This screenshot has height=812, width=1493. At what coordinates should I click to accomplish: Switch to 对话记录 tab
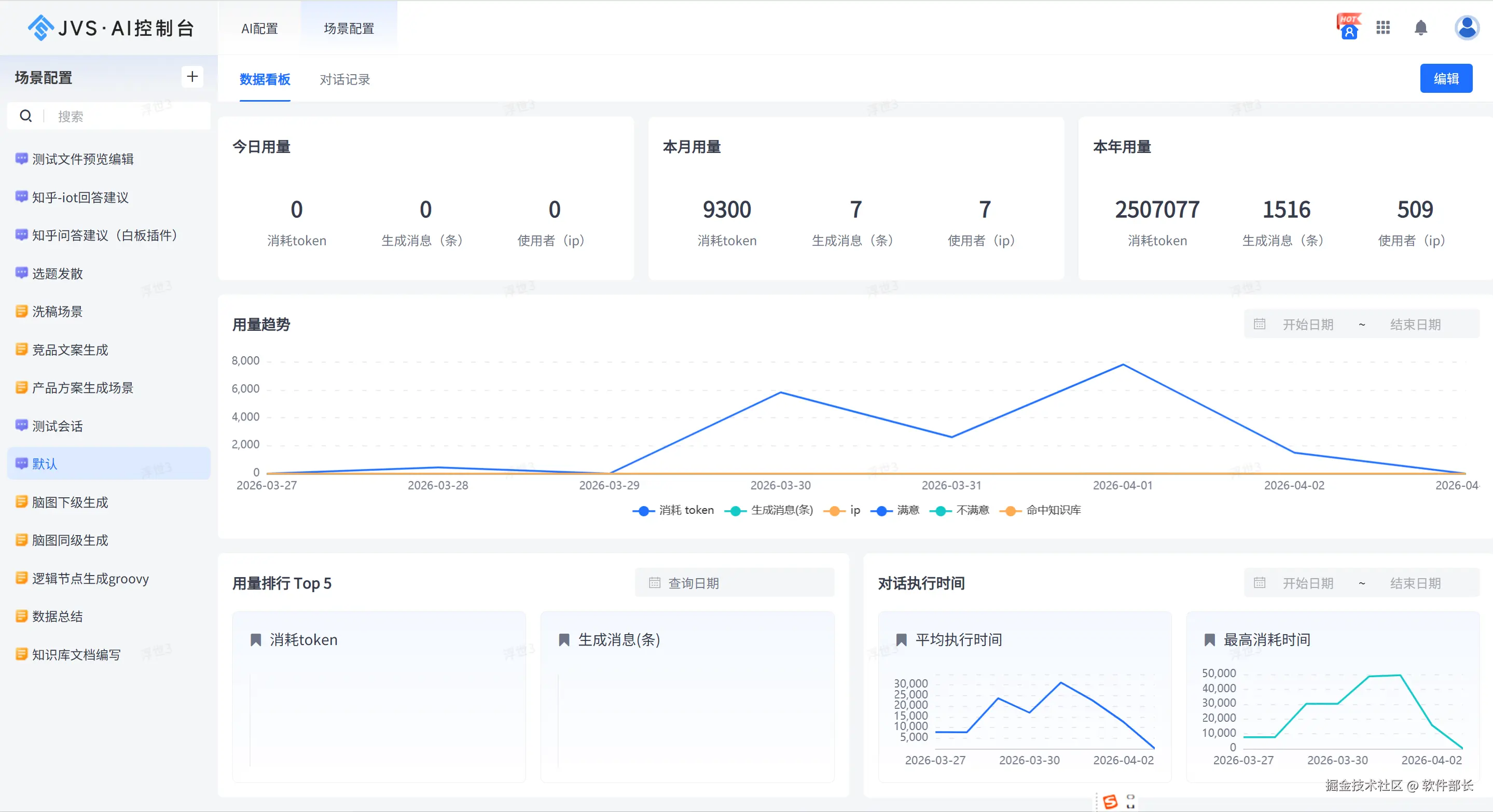[x=344, y=79]
